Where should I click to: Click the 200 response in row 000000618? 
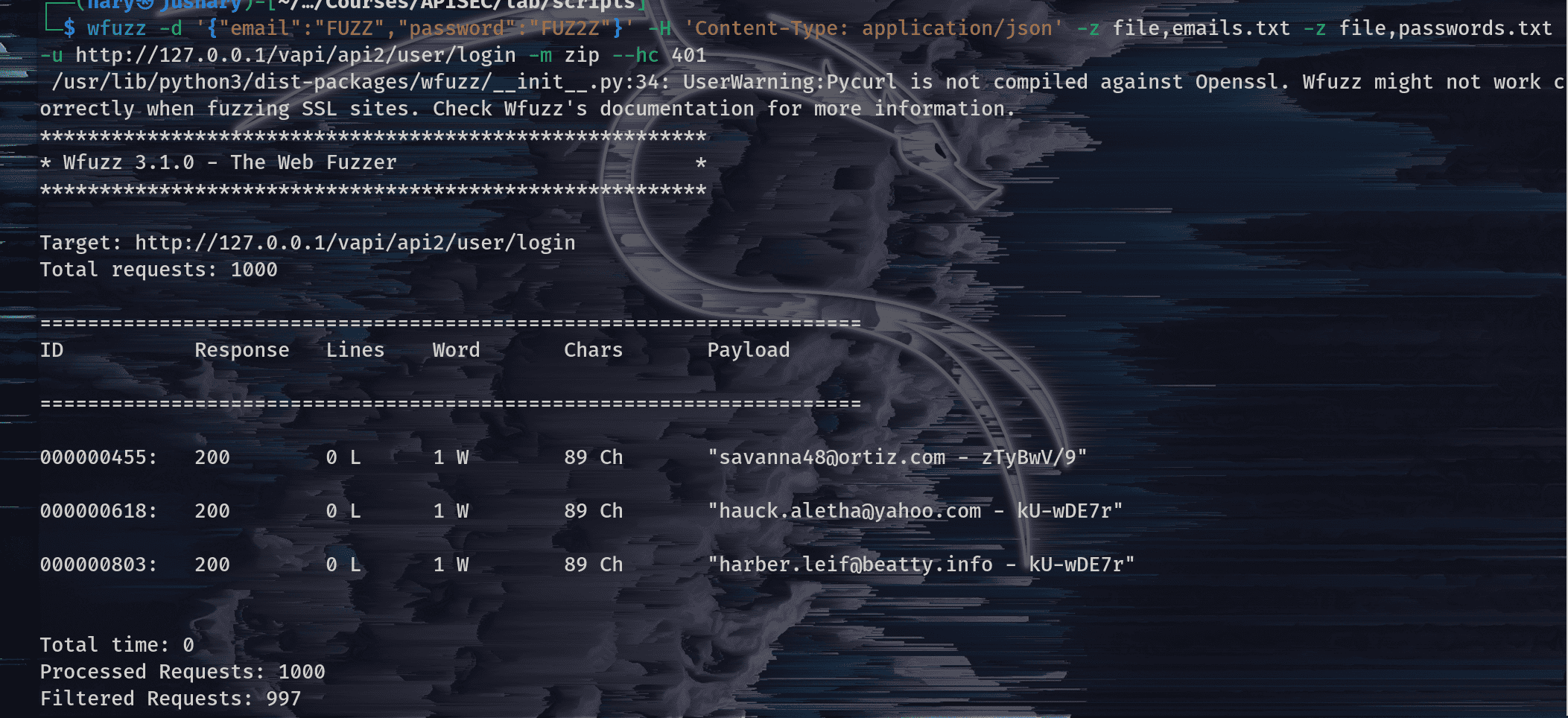212,511
